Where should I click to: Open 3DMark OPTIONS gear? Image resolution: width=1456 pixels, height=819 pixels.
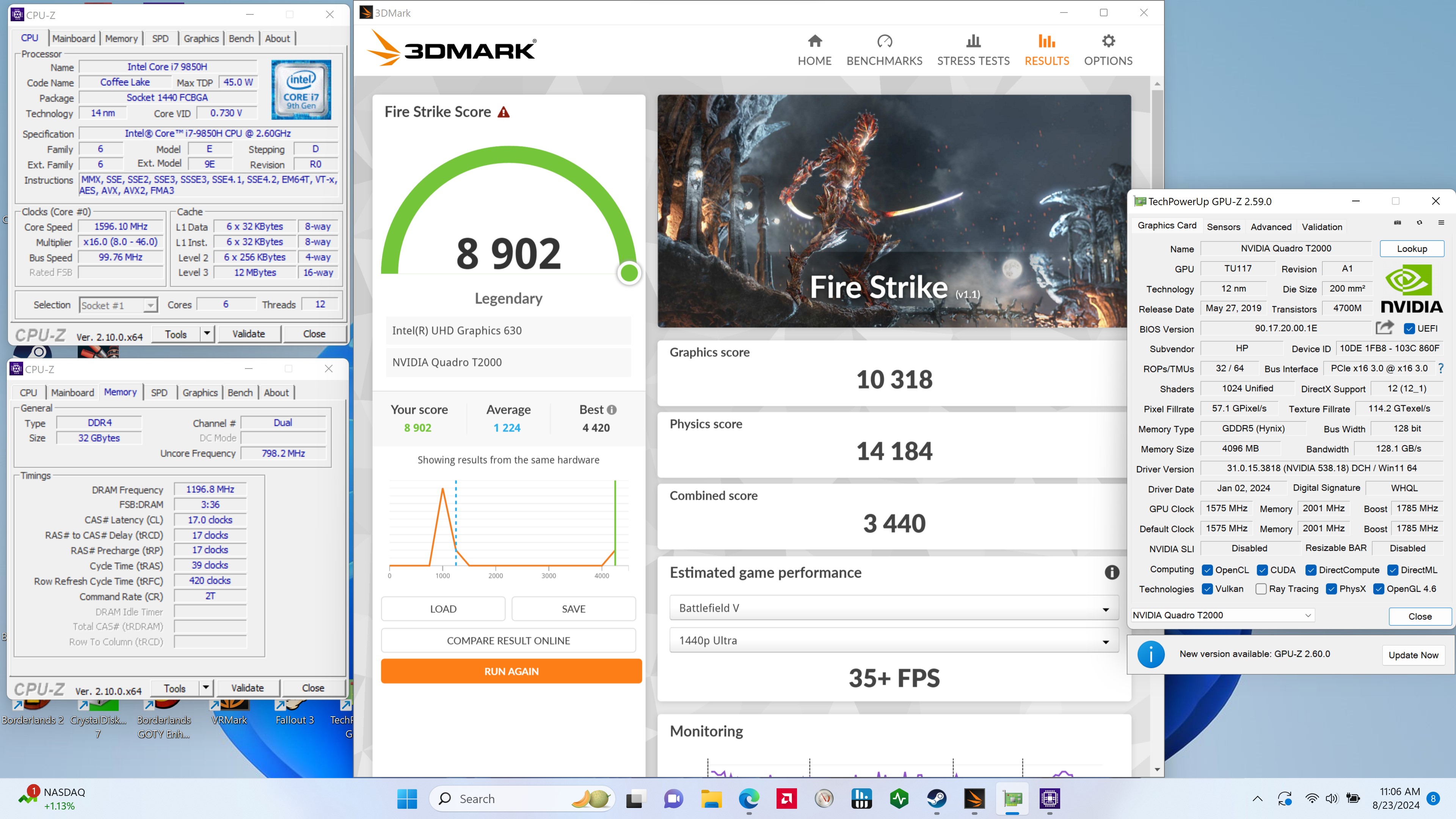(x=1108, y=50)
